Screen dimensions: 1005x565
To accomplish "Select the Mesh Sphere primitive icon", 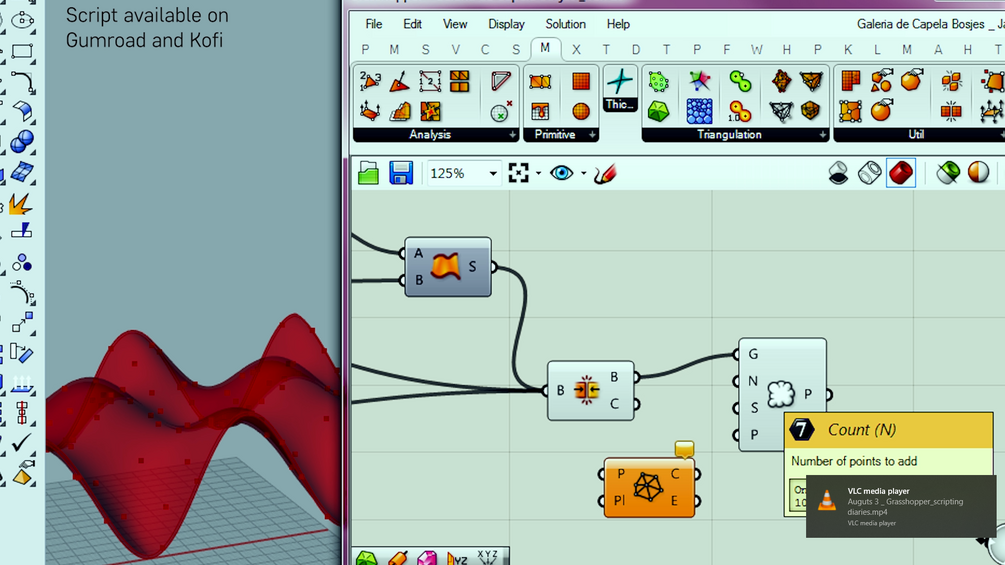I will (x=581, y=111).
